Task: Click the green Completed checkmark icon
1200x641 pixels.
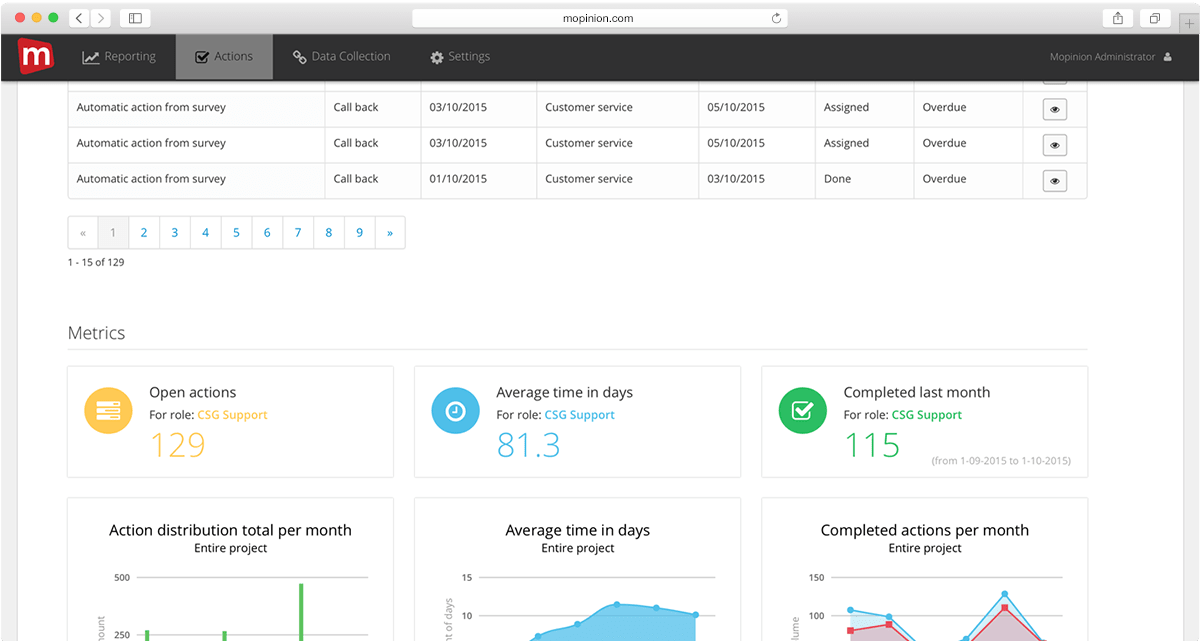Action: 802,411
